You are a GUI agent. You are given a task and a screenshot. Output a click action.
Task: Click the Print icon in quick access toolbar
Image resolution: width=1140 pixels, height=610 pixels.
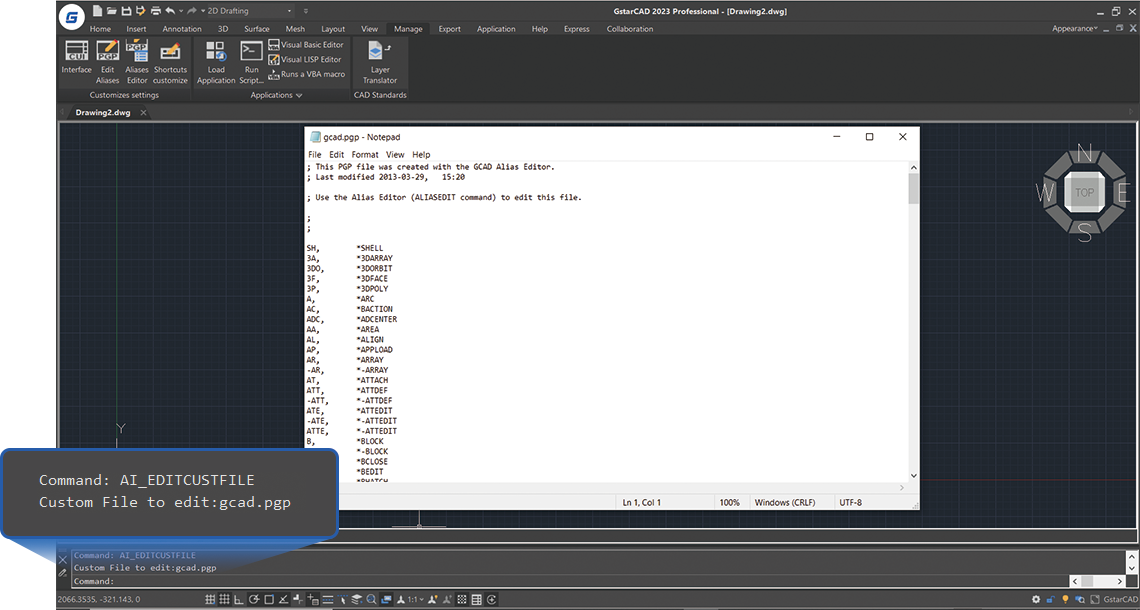coord(155,11)
